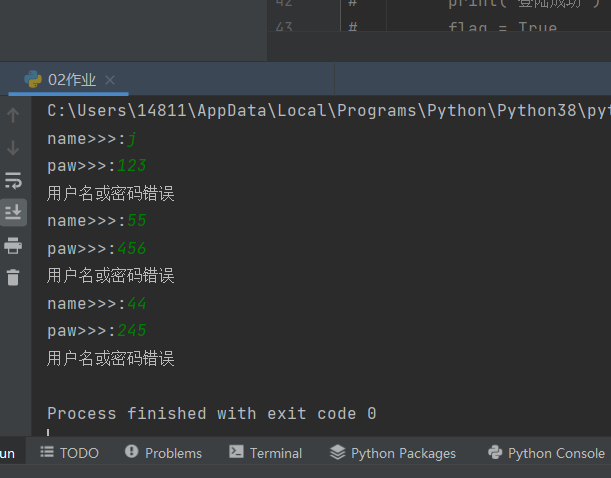Click 'Process finished with exit code 0'
Viewport: 611px width, 478px height.
point(212,413)
